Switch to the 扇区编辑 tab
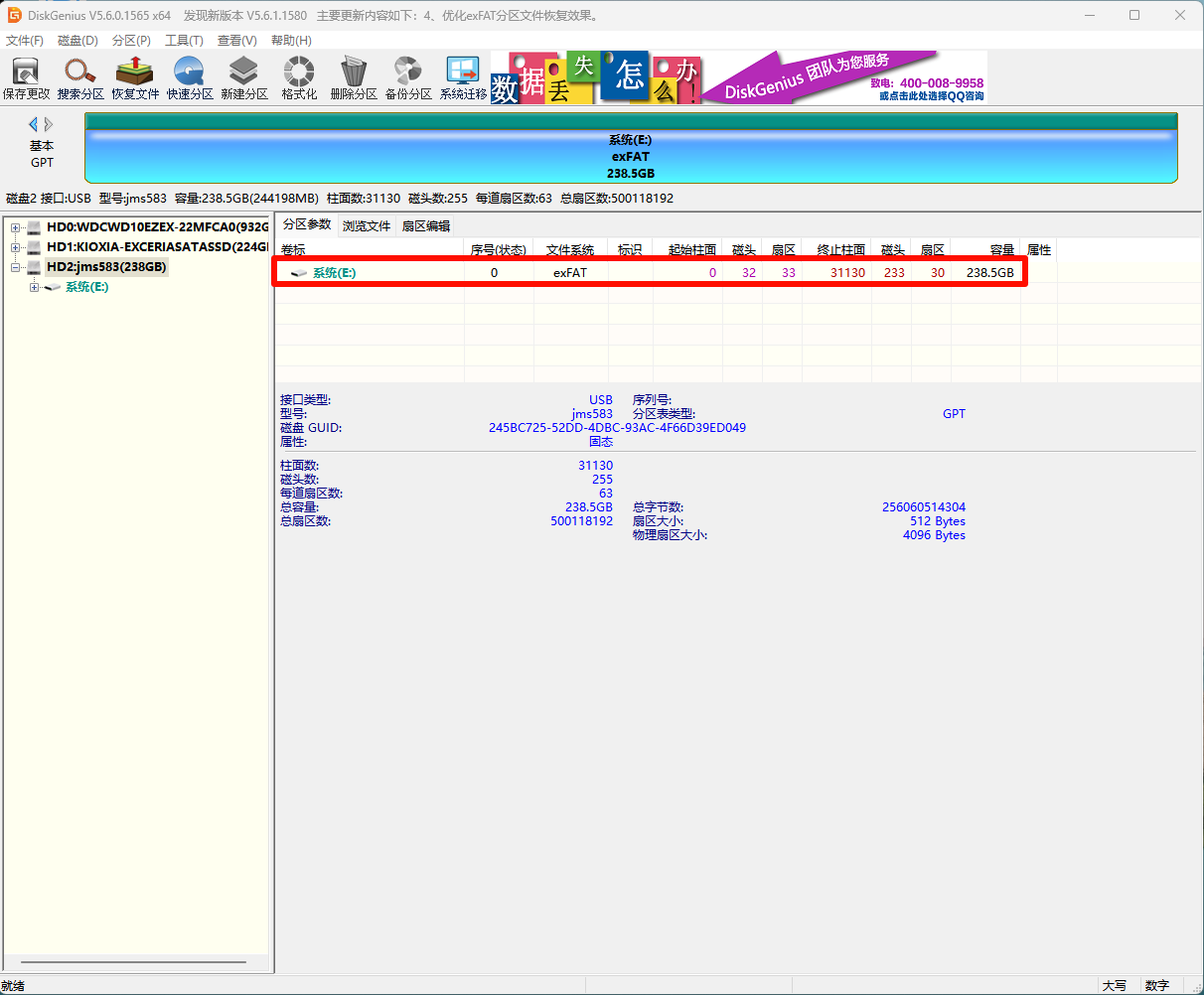This screenshot has height=995, width=1204. coord(425,226)
